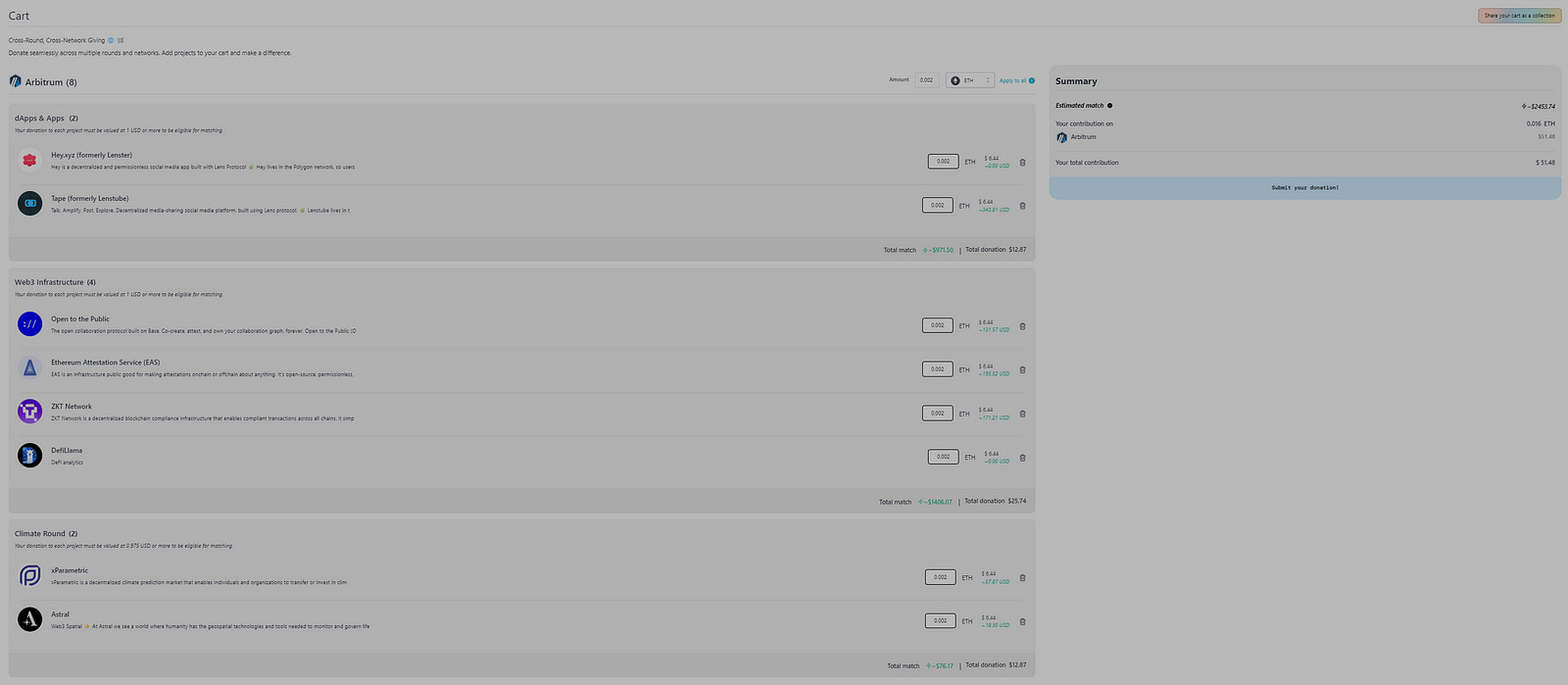Click the Astral project logo

[x=29, y=619]
